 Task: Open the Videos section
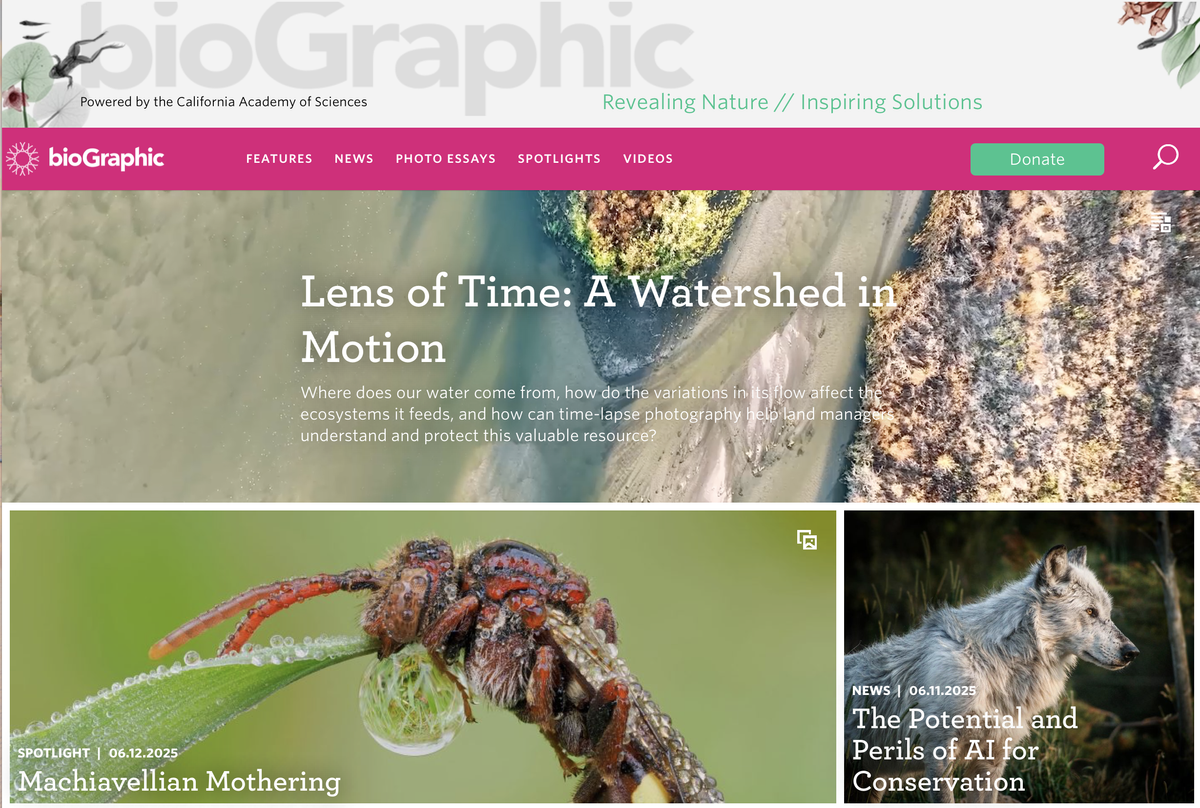[x=648, y=159]
